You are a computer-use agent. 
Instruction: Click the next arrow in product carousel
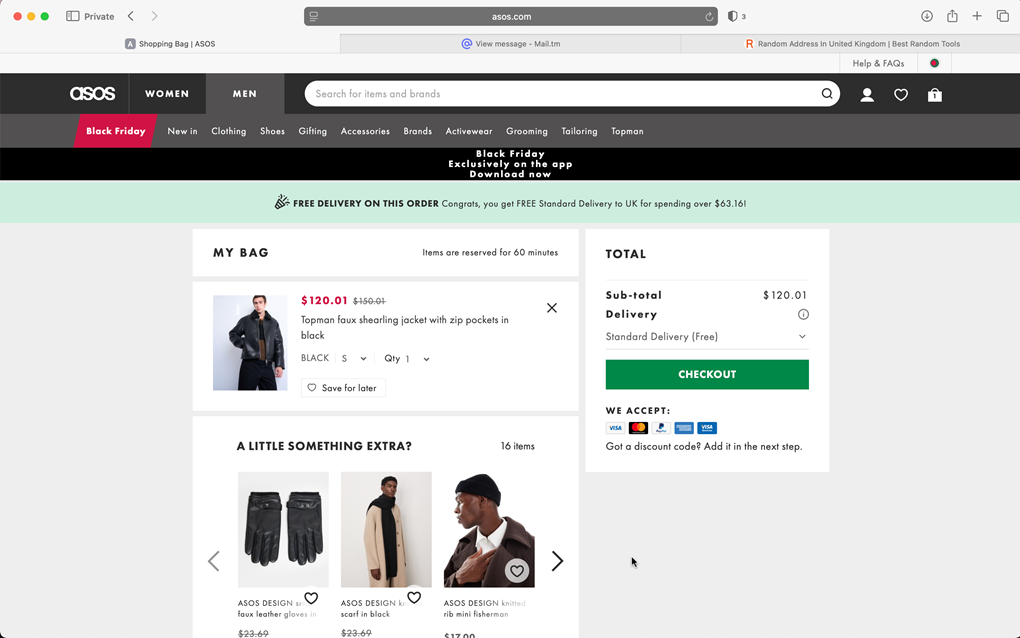click(x=557, y=561)
